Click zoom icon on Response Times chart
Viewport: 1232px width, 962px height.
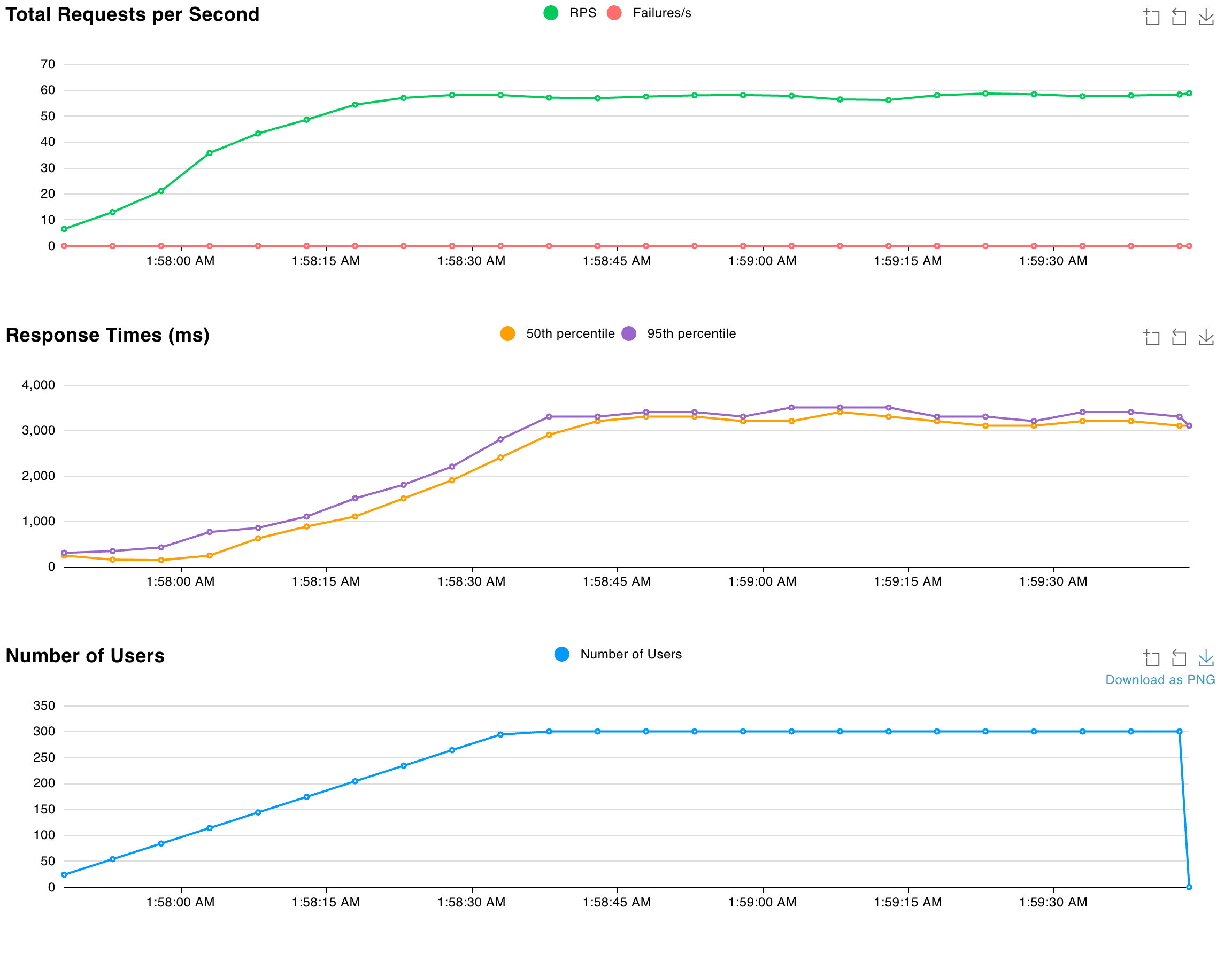click(x=1151, y=337)
